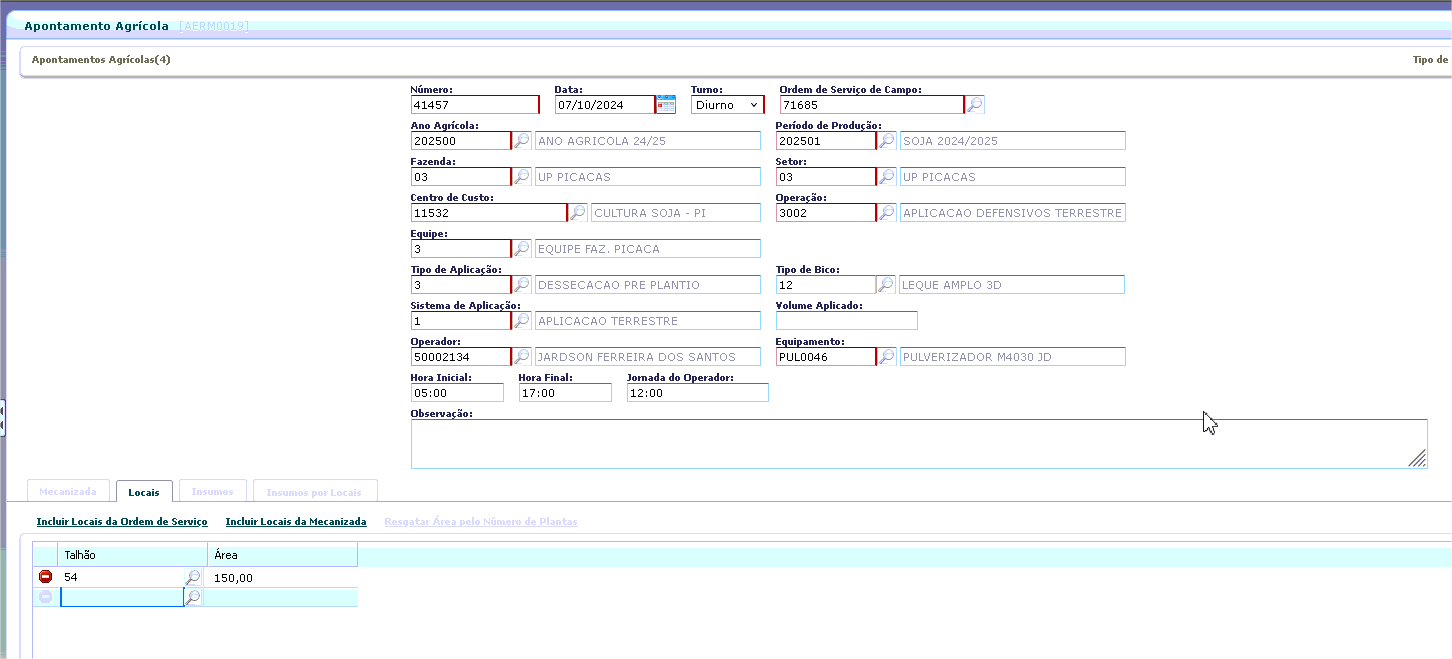This screenshot has height=659, width=1452.
Task: Click the Ano Agrícola code field 202500
Action: pos(461,140)
